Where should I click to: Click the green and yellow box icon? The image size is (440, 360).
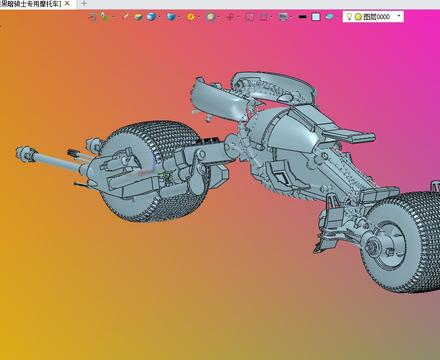click(x=138, y=16)
